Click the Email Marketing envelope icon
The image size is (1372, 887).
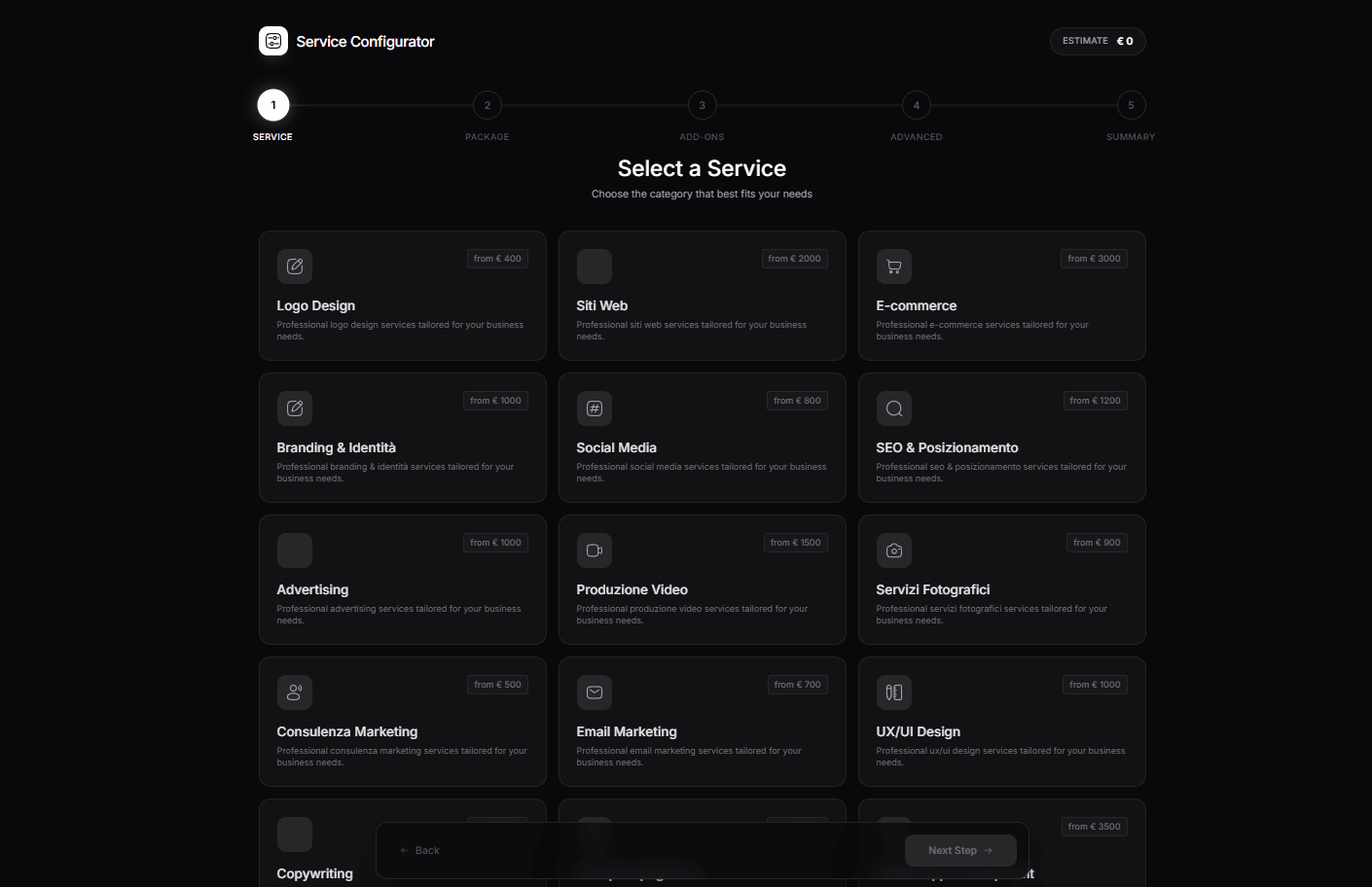pyautogui.click(x=595, y=692)
